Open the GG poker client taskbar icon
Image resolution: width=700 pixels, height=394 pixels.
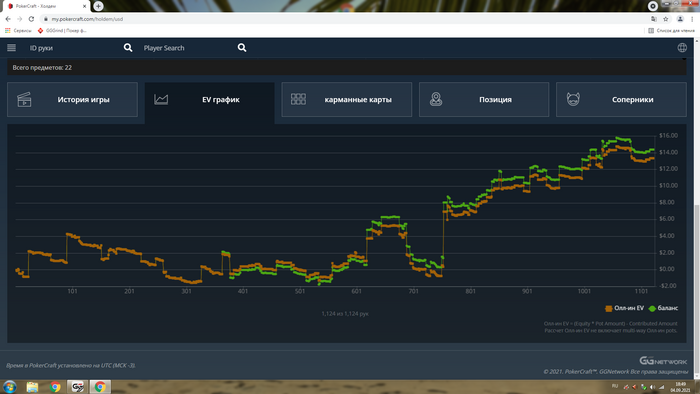tap(77, 387)
